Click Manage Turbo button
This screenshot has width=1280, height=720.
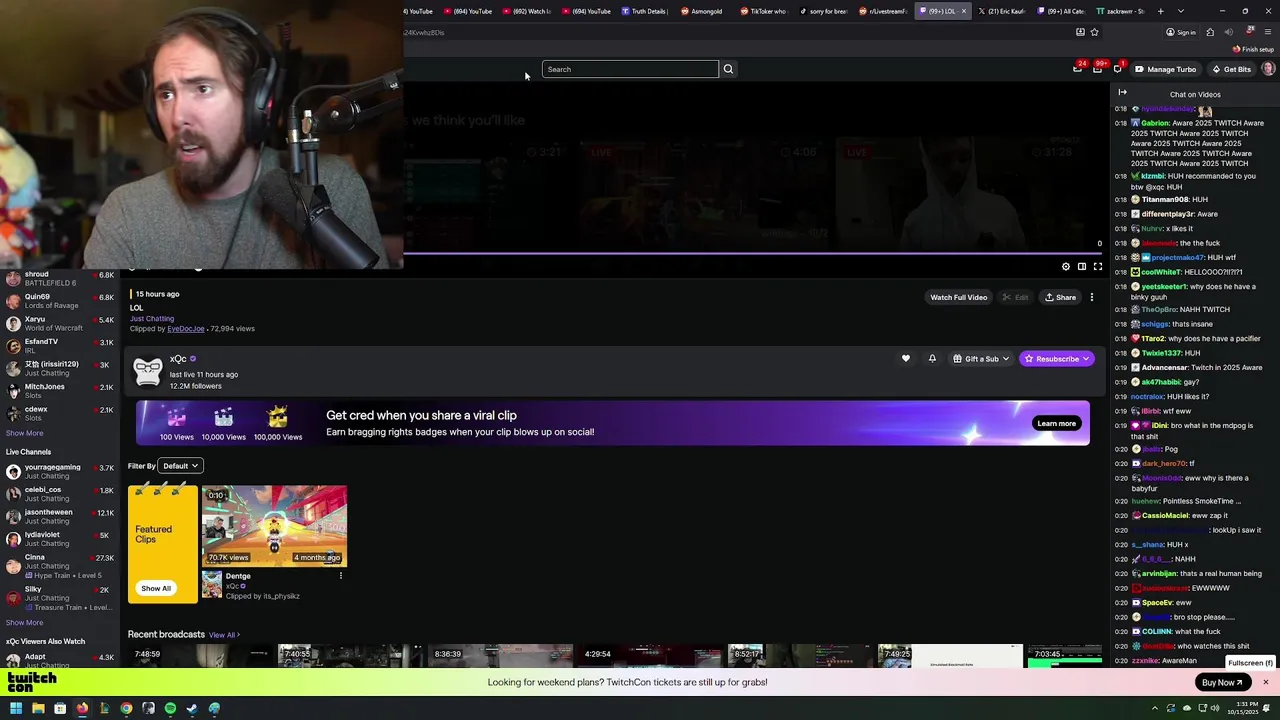pyautogui.click(x=1165, y=69)
